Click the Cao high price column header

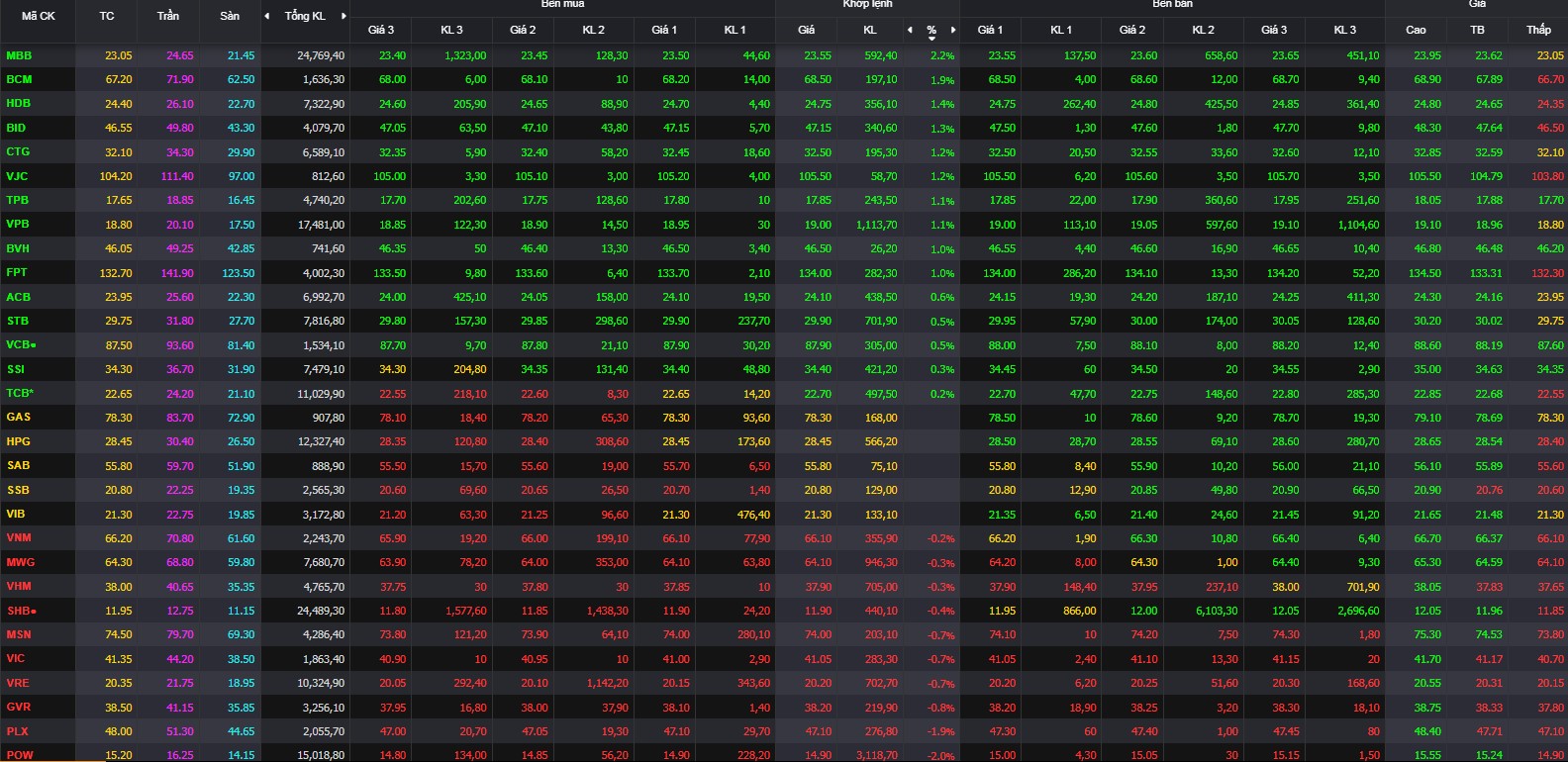point(1417,30)
